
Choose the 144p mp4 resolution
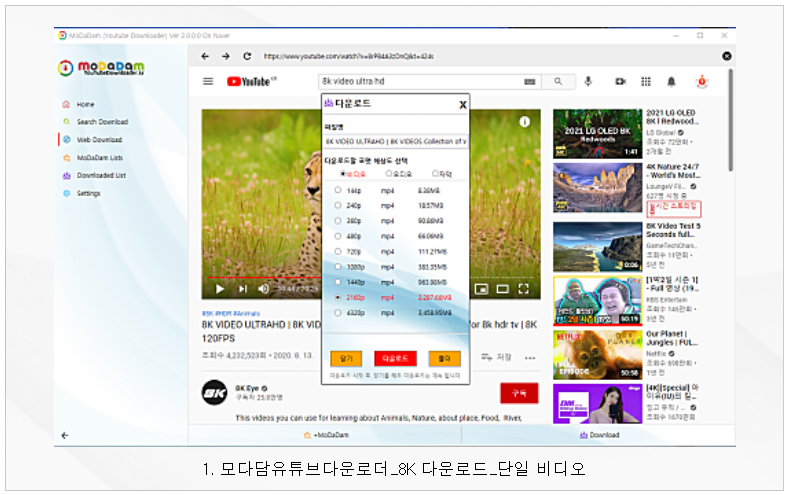coord(338,191)
